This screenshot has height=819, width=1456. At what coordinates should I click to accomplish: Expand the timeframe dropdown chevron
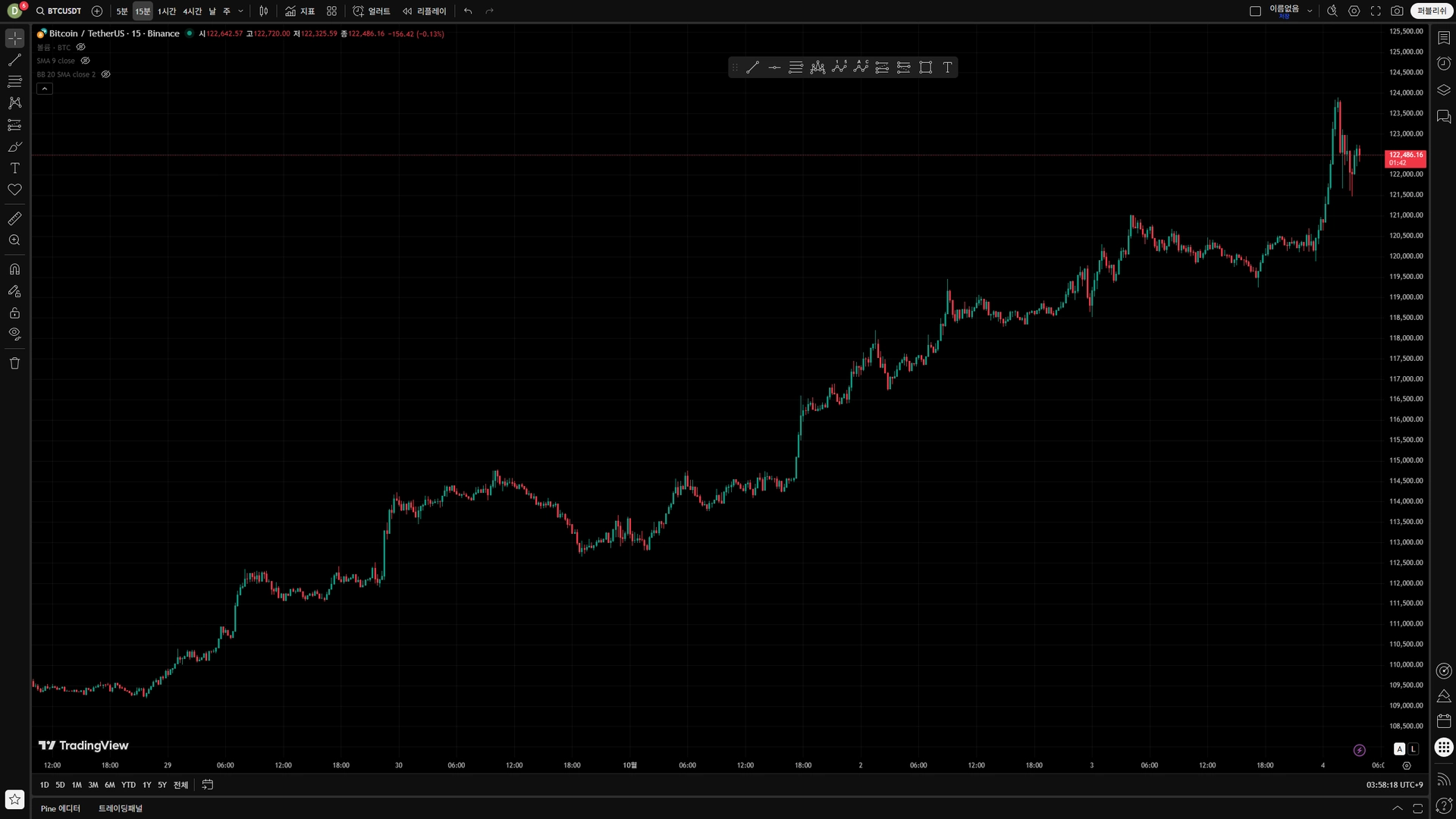click(240, 11)
